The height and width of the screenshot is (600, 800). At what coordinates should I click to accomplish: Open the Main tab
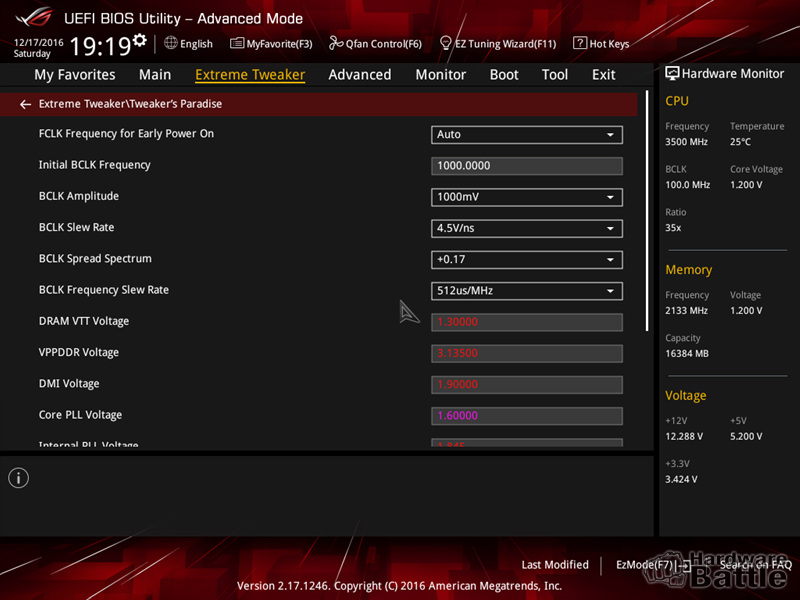[x=155, y=75]
